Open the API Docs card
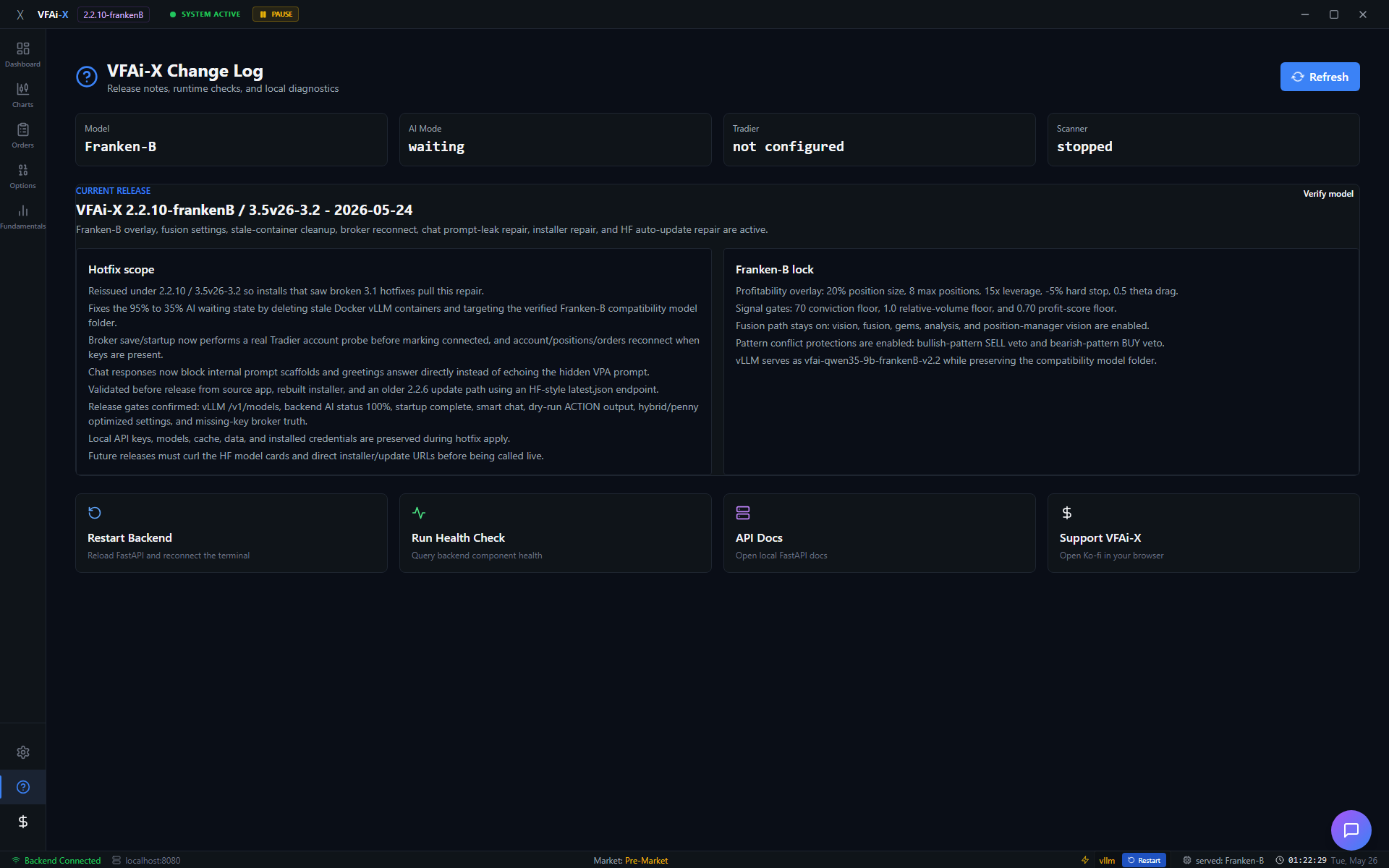 click(880, 533)
